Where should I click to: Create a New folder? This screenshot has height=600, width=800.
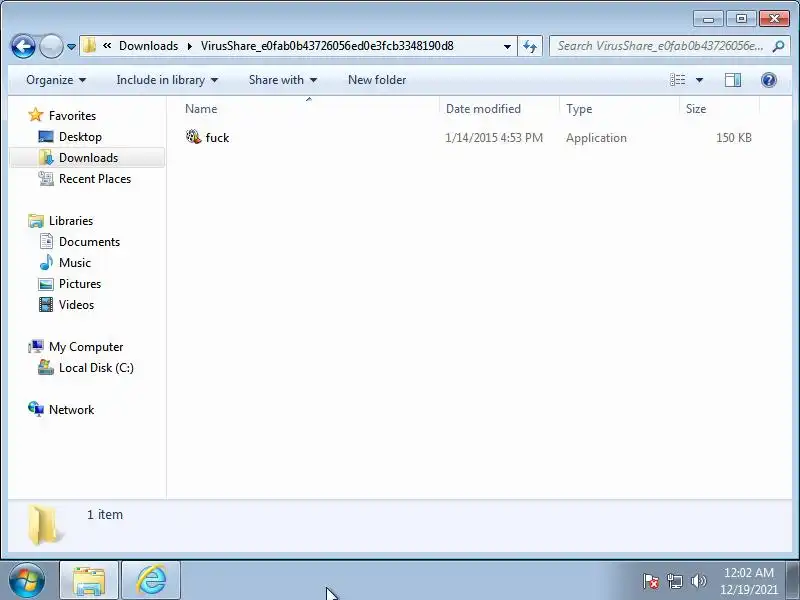[377, 80]
